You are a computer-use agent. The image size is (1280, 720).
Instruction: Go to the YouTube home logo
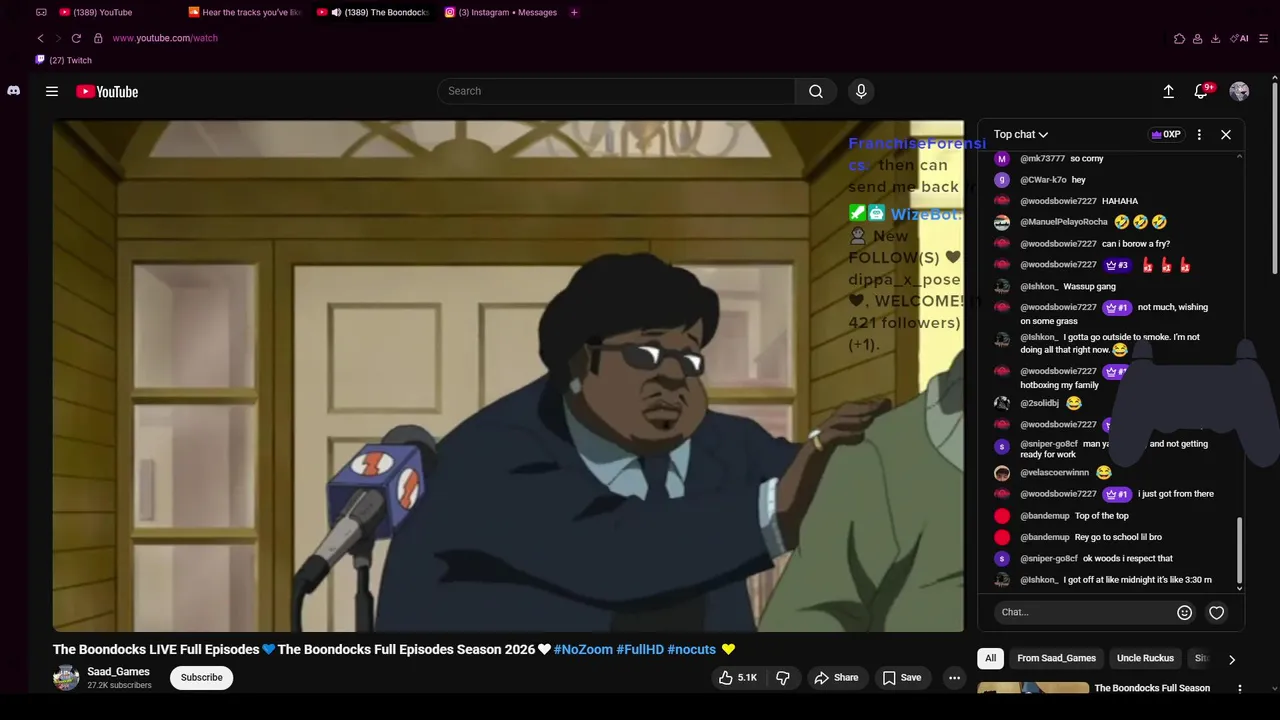(x=107, y=91)
